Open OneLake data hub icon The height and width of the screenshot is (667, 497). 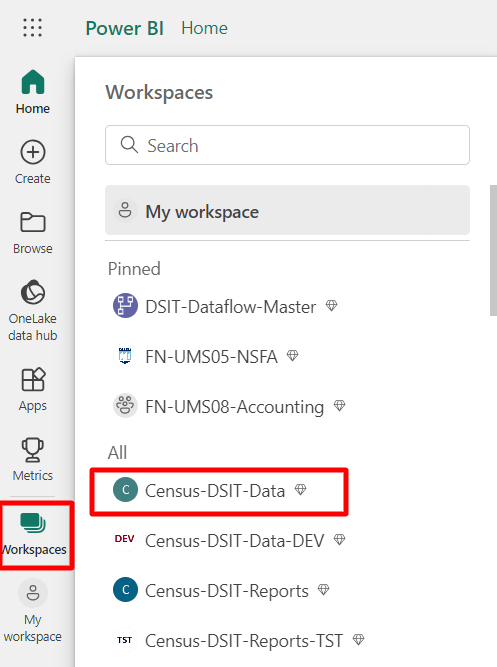click(x=33, y=292)
